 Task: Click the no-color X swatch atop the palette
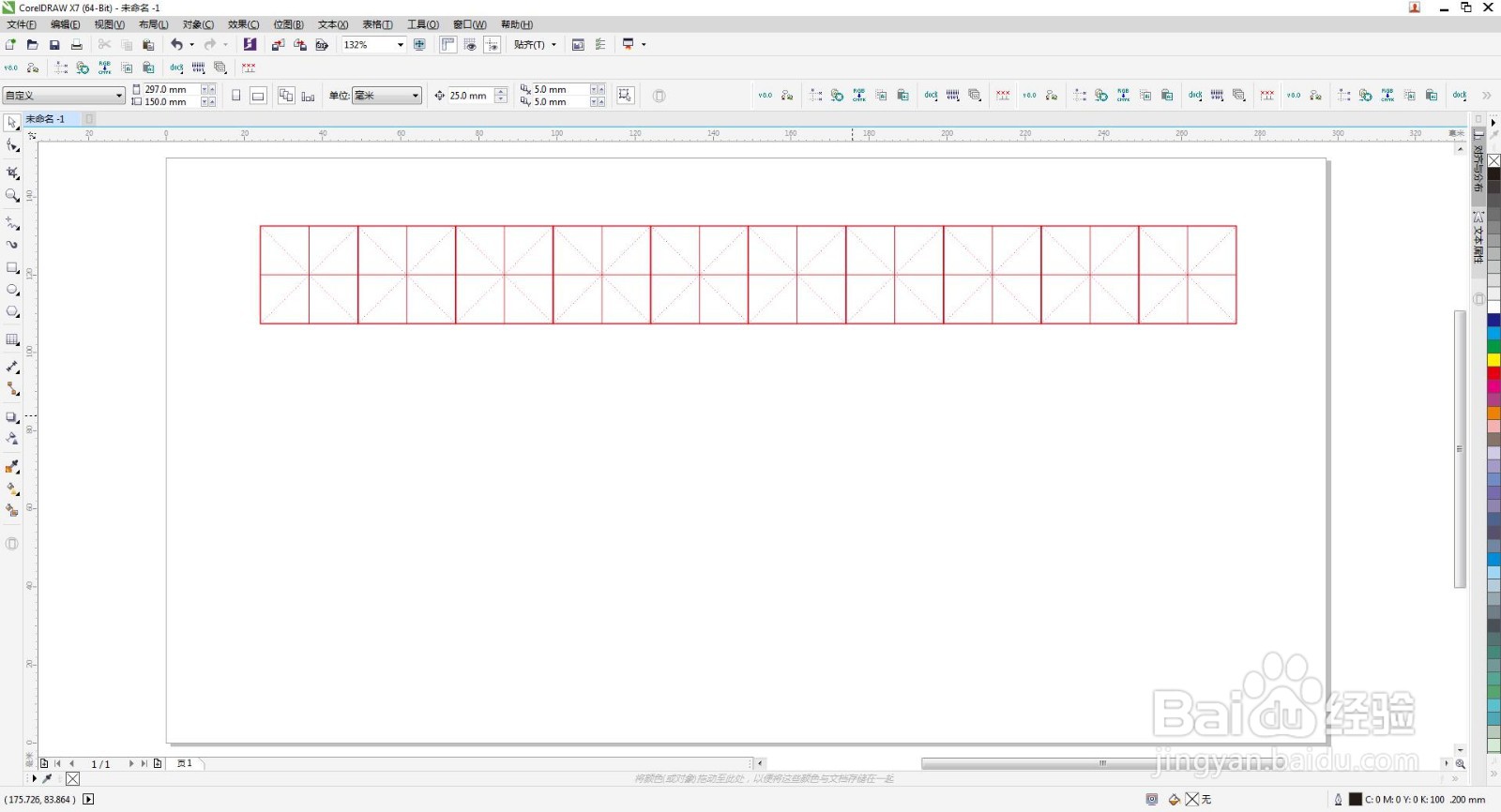coord(1493,160)
